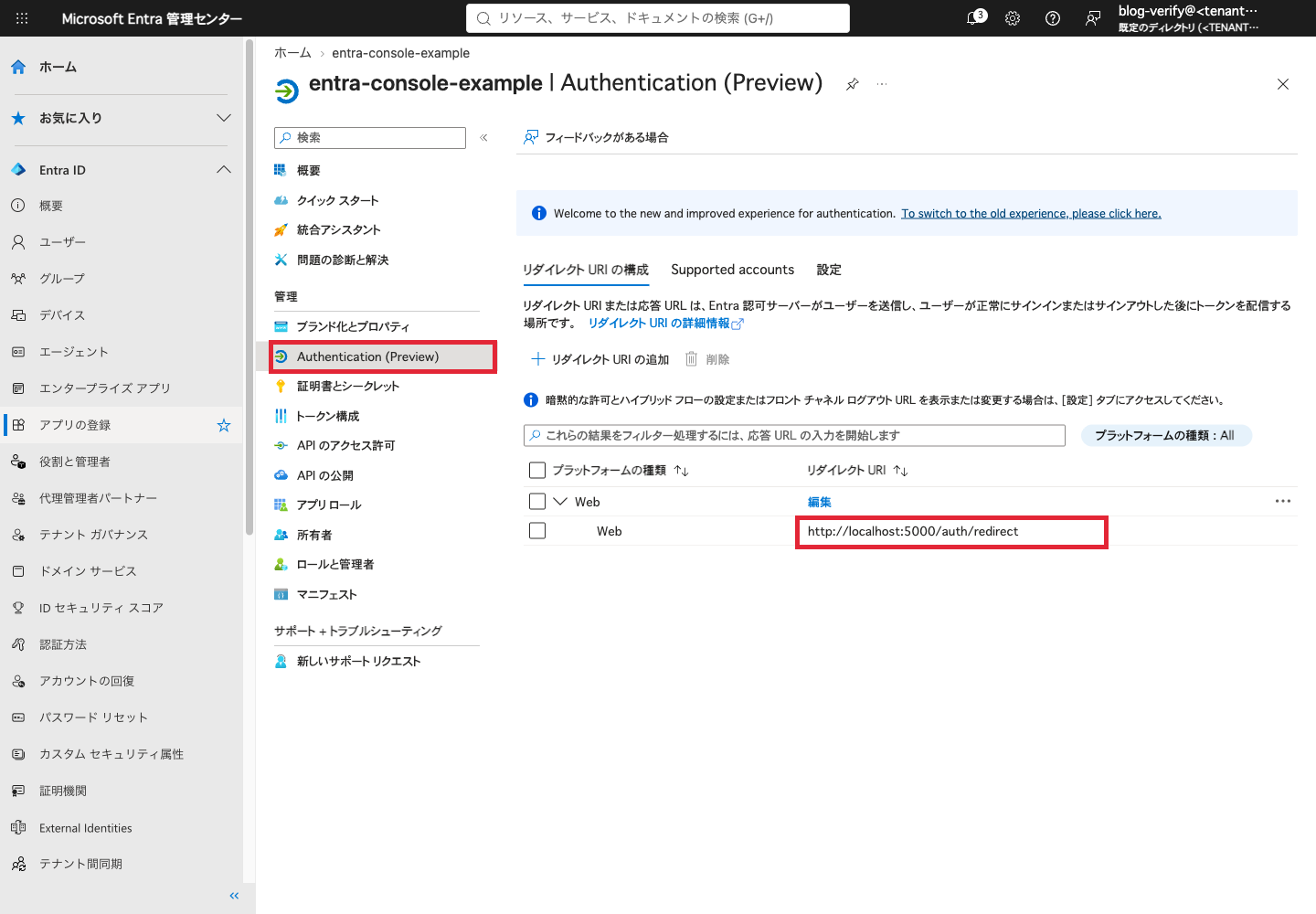This screenshot has height=914, width=1316.
Task: Favorite アプリの登録 with the star
Action: 224,425
